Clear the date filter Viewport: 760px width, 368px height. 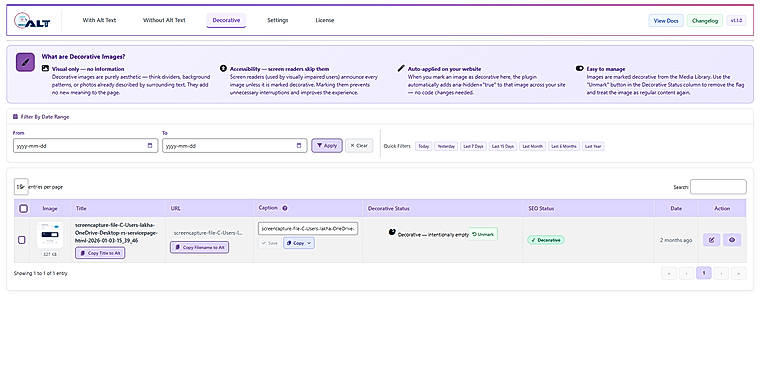click(359, 145)
